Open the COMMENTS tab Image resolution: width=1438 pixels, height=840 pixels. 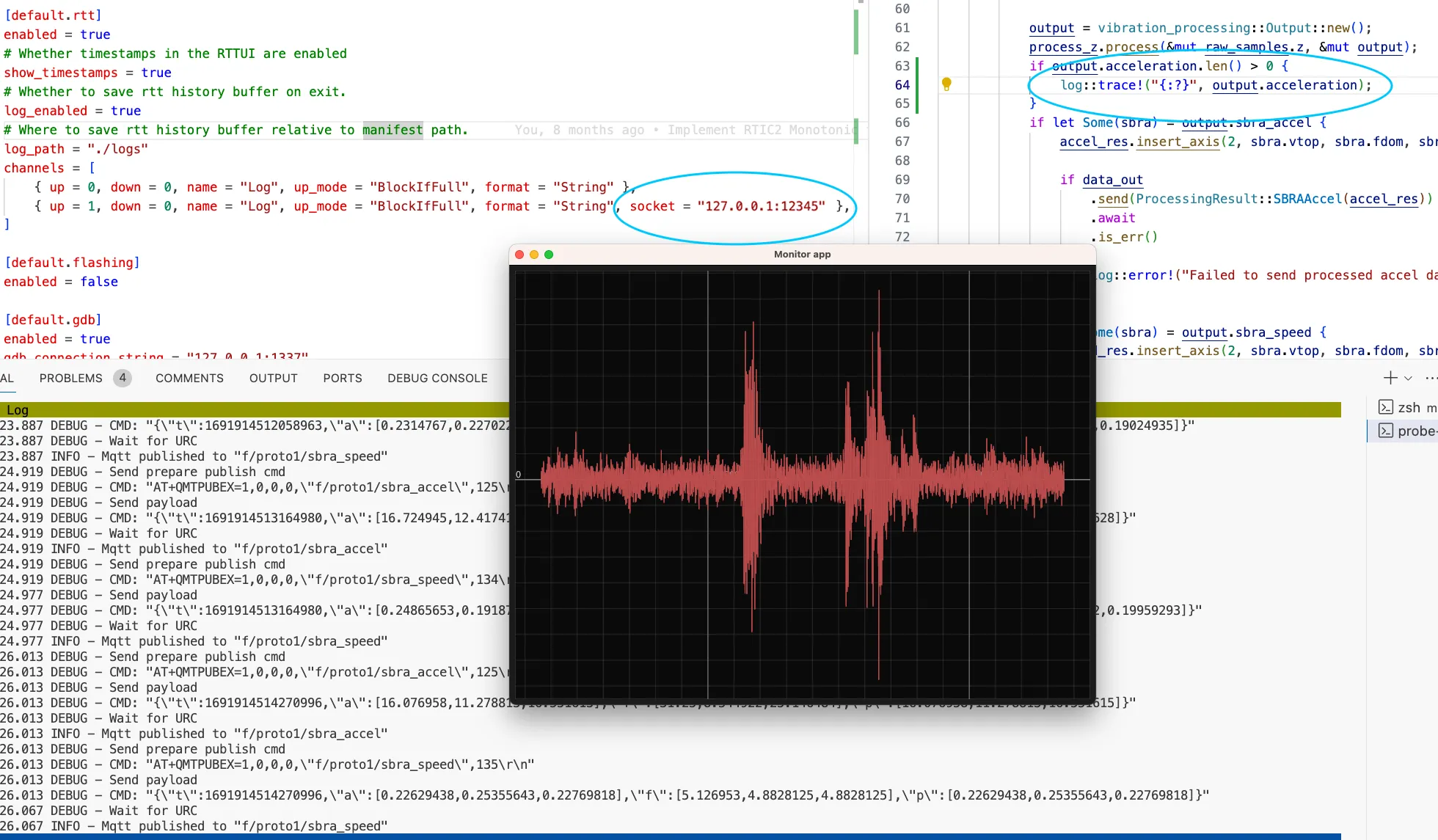point(189,378)
